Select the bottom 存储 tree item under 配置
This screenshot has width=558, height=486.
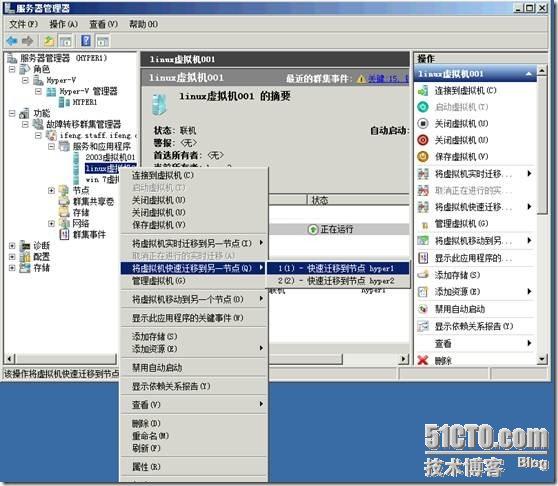pyautogui.click(x=41, y=268)
